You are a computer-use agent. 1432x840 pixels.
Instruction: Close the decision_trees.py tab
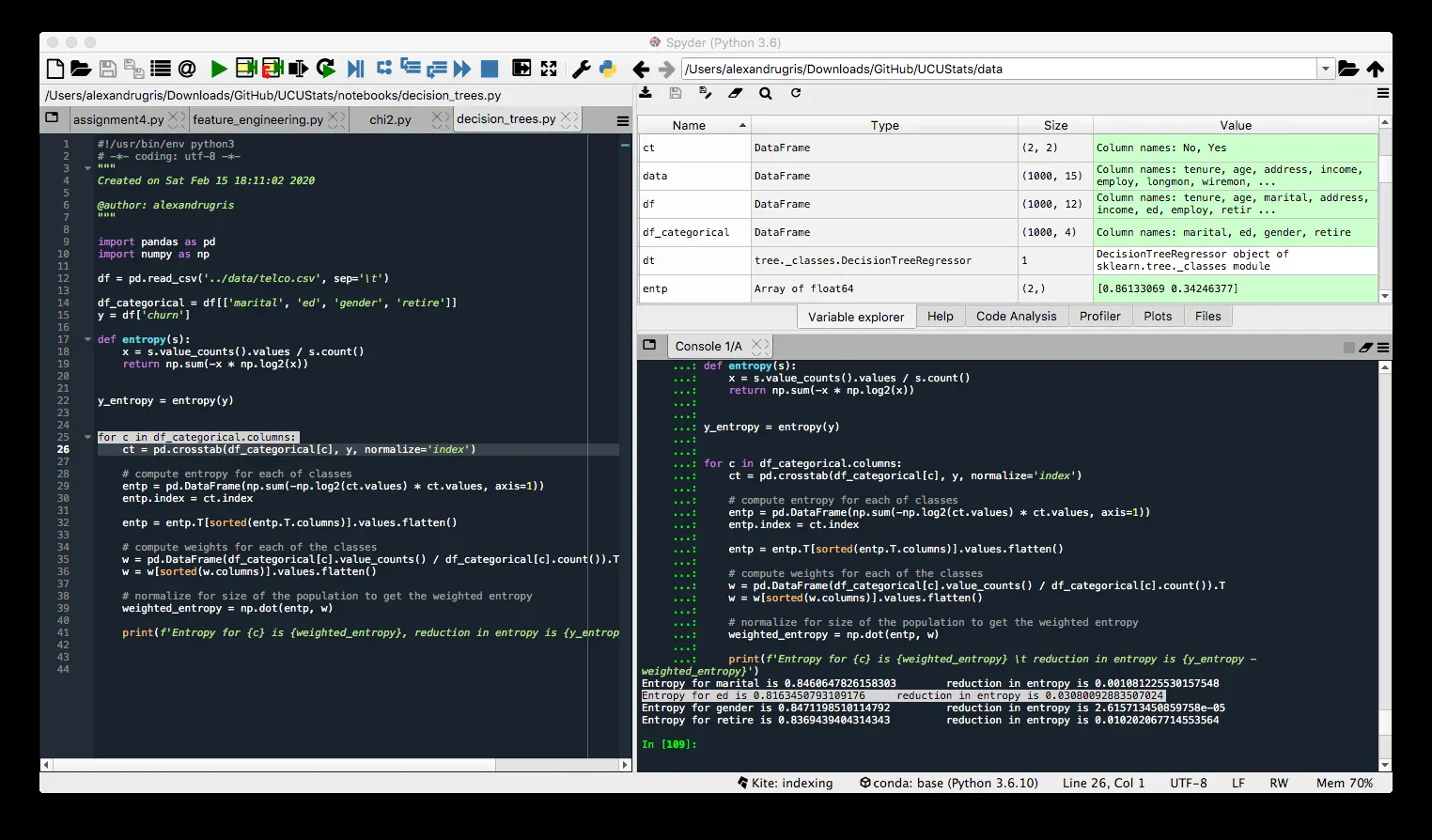(x=569, y=118)
